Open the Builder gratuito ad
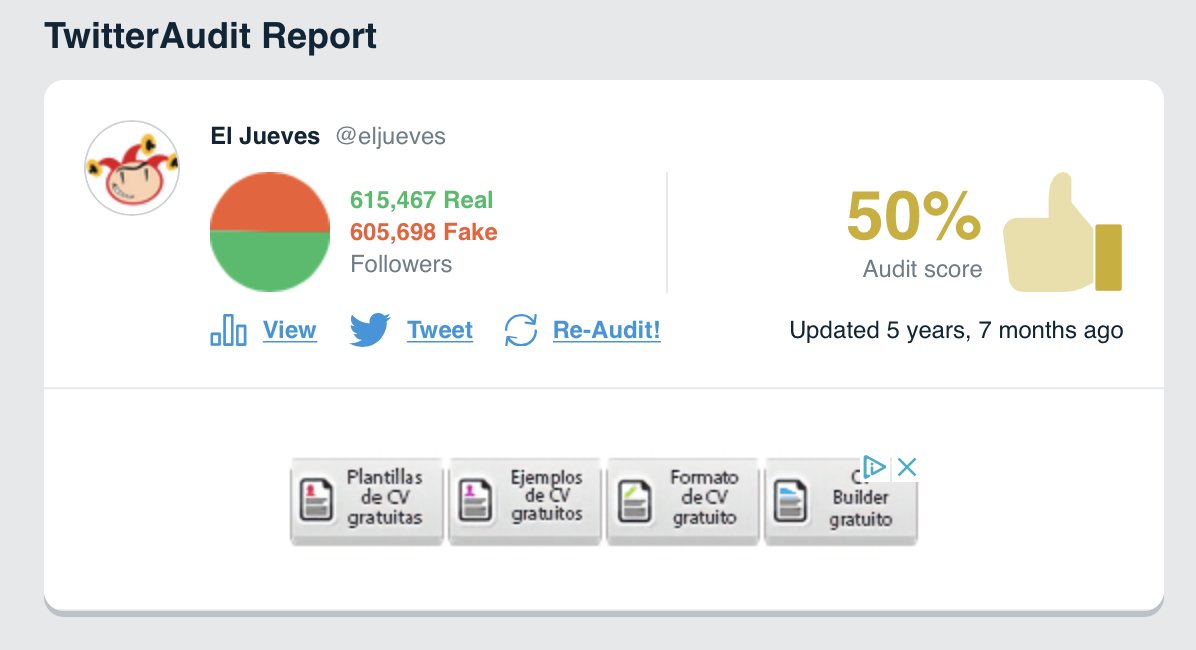Viewport: 1196px width, 650px height. (841, 500)
